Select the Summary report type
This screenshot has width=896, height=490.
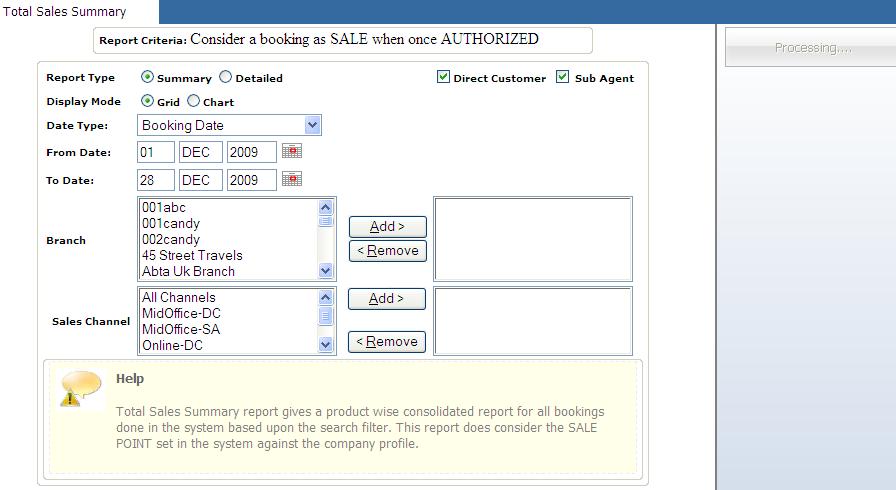(148, 77)
